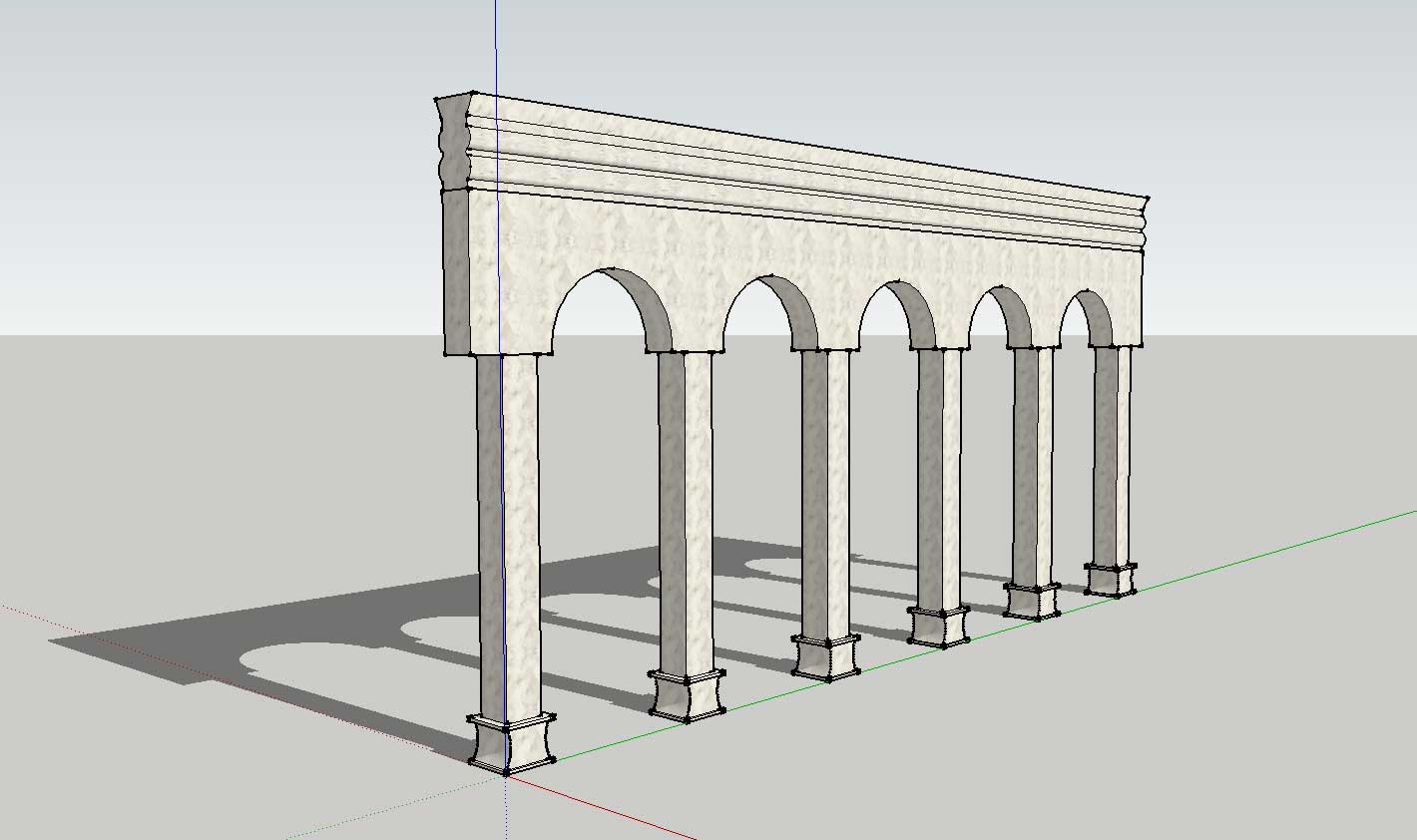Click the pedestal base of the third column
This screenshot has height=840, width=1417.
[827, 656]
